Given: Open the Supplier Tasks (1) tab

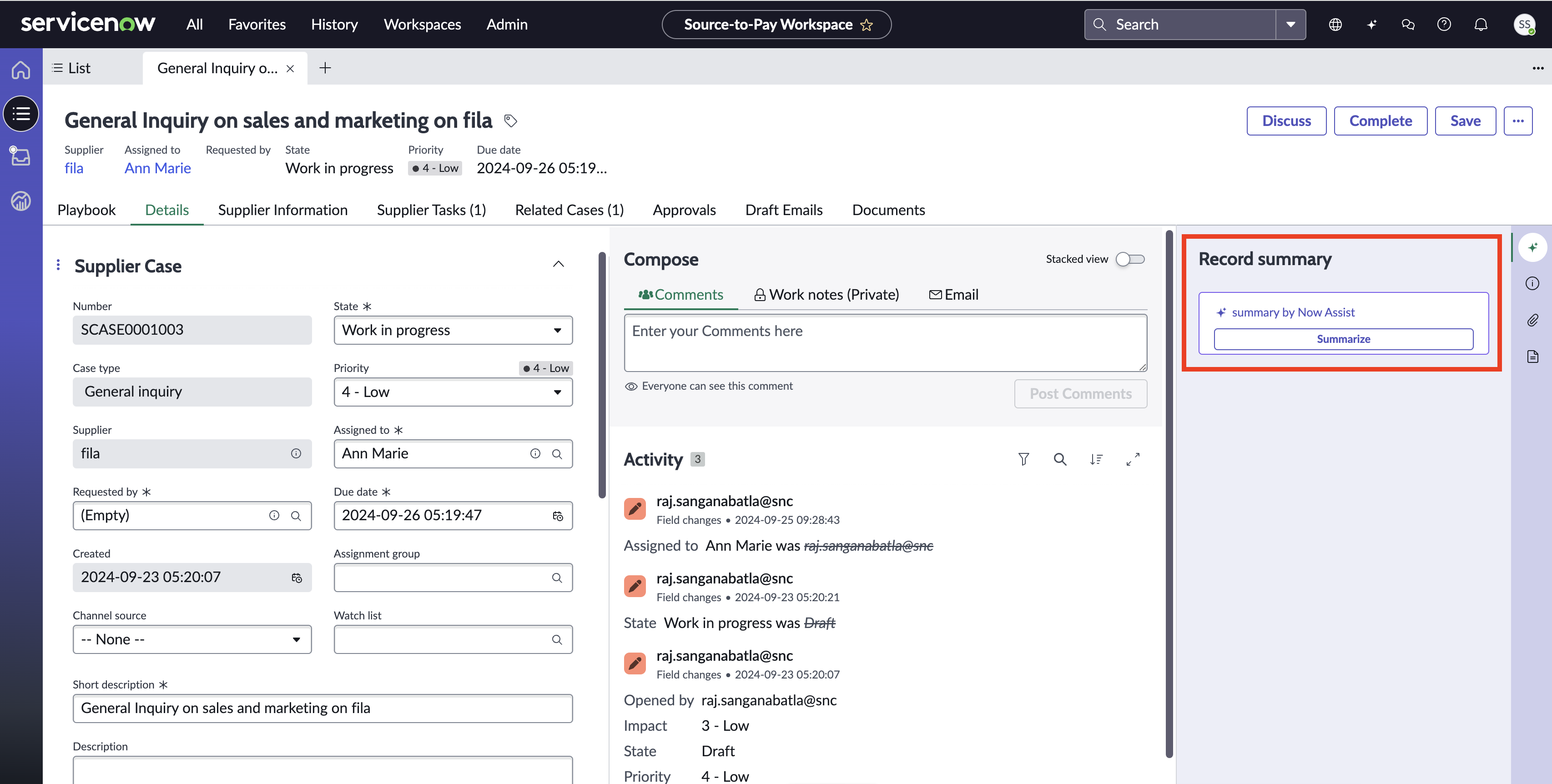Looking at the screenshot, I should pyautogui.click(x=431, y=210).
